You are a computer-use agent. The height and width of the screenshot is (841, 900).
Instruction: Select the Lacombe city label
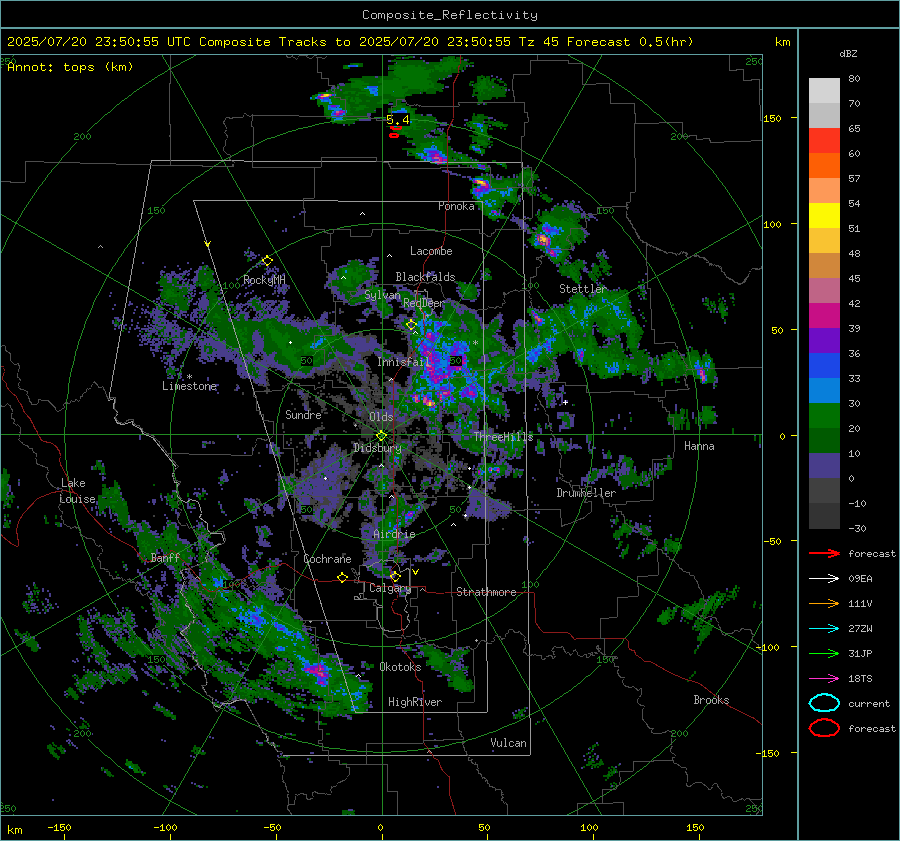431,251
